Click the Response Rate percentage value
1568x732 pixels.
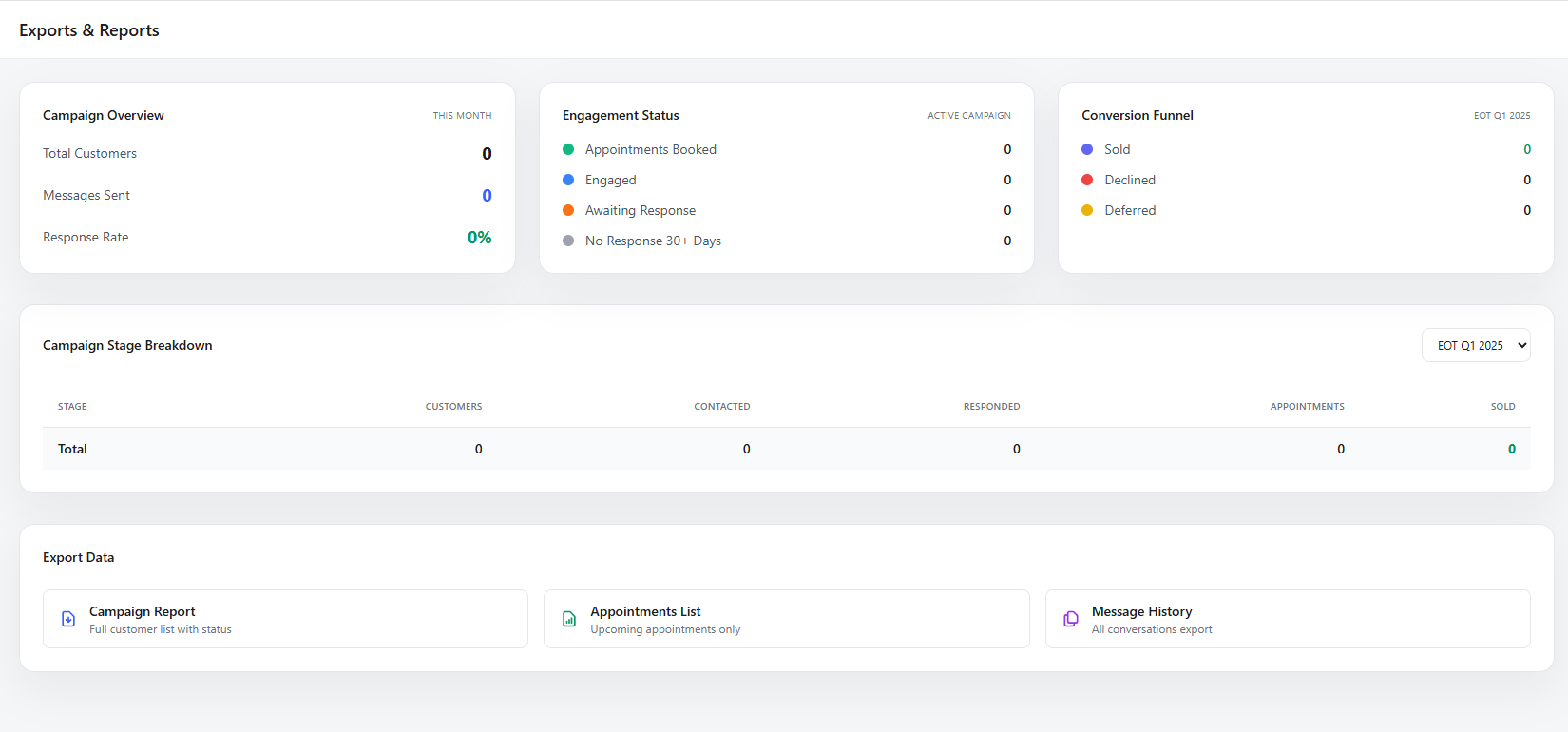click(x=480, y=238)
